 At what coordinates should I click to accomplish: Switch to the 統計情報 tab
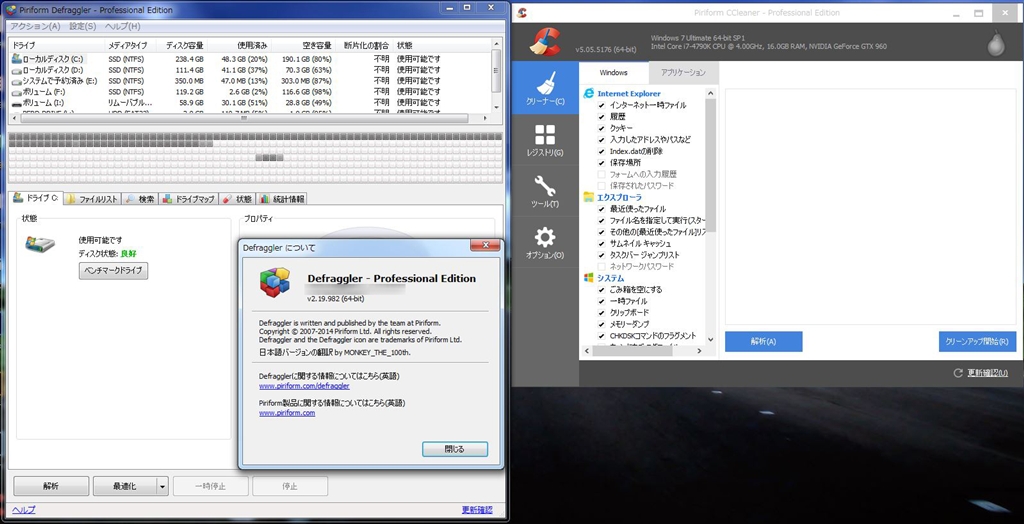[282, 199]
